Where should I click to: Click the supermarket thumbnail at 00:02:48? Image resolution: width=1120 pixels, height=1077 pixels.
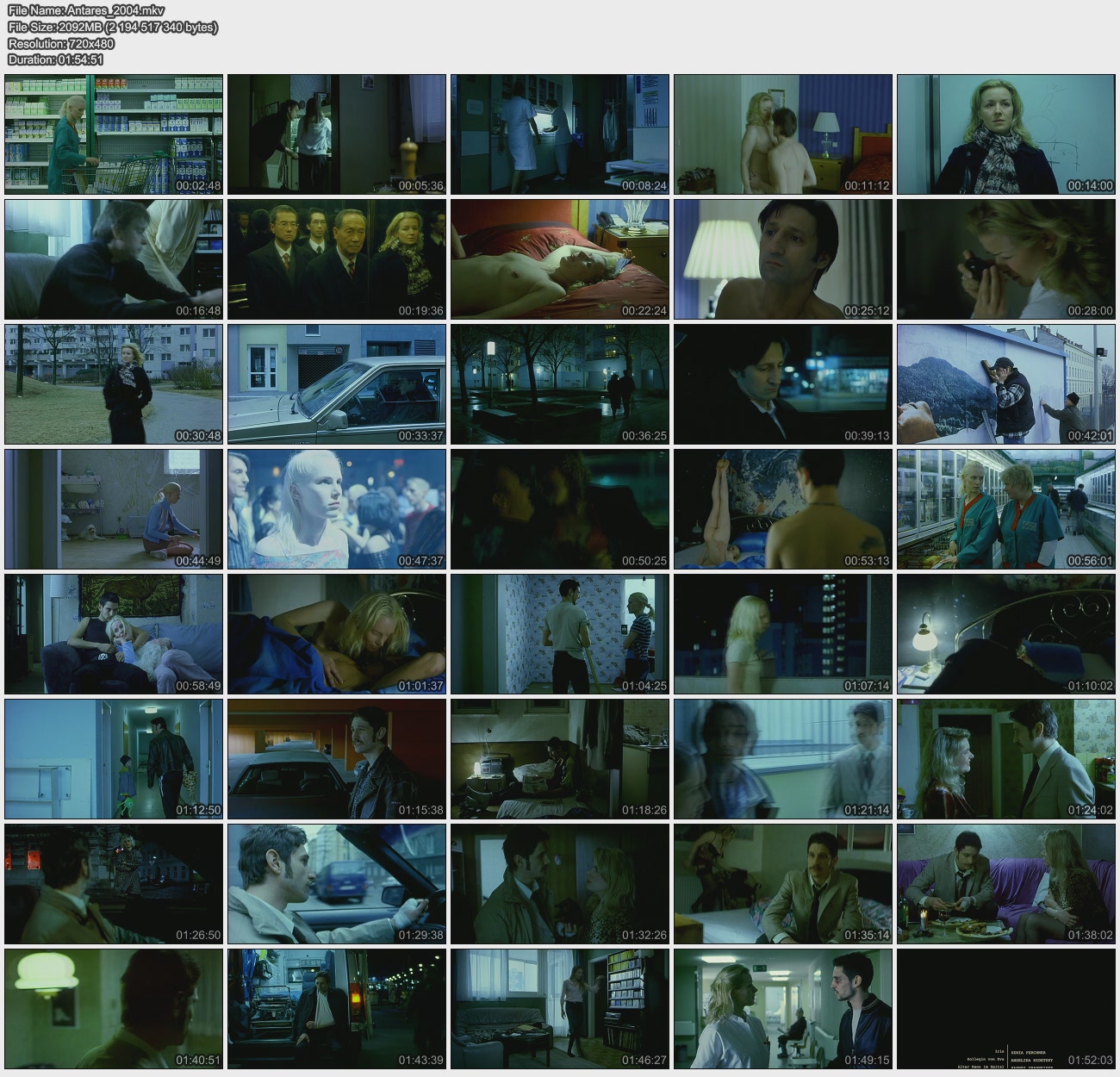point(114,134)
